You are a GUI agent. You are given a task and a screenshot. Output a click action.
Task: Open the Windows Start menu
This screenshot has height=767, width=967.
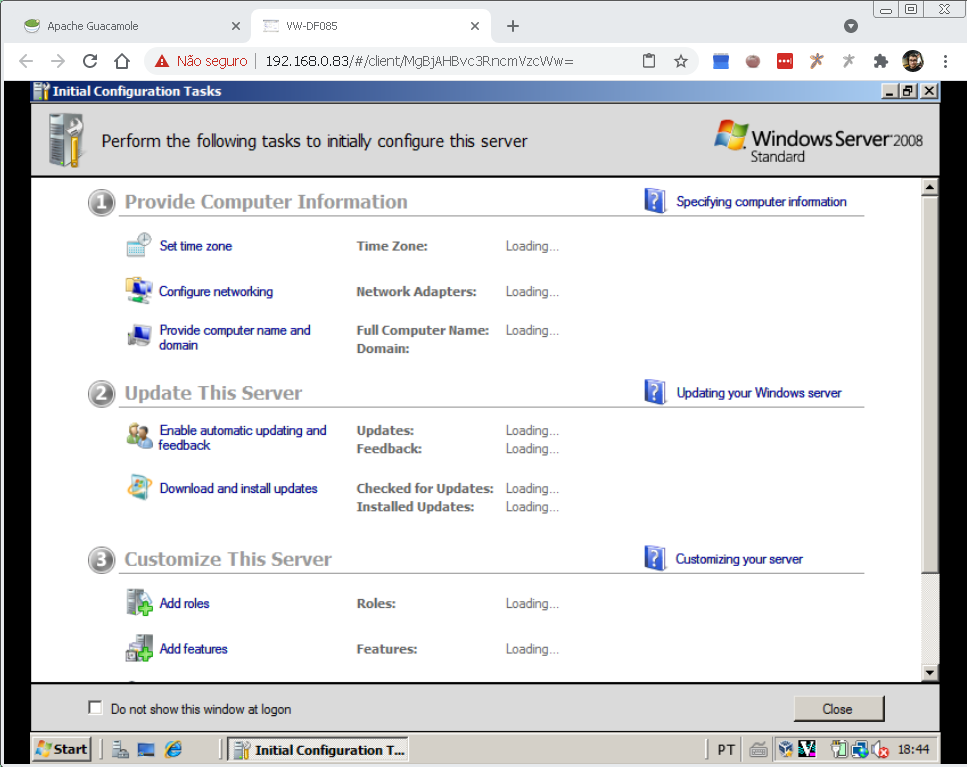[x=62, y=749]
